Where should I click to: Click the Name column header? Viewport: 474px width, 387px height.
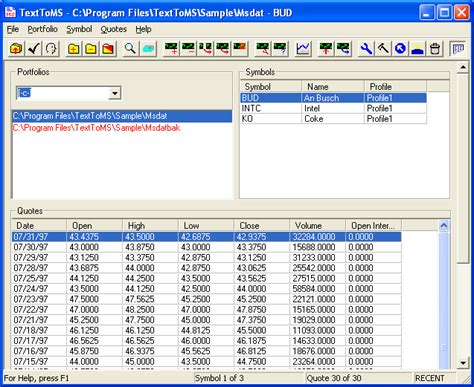333,87
